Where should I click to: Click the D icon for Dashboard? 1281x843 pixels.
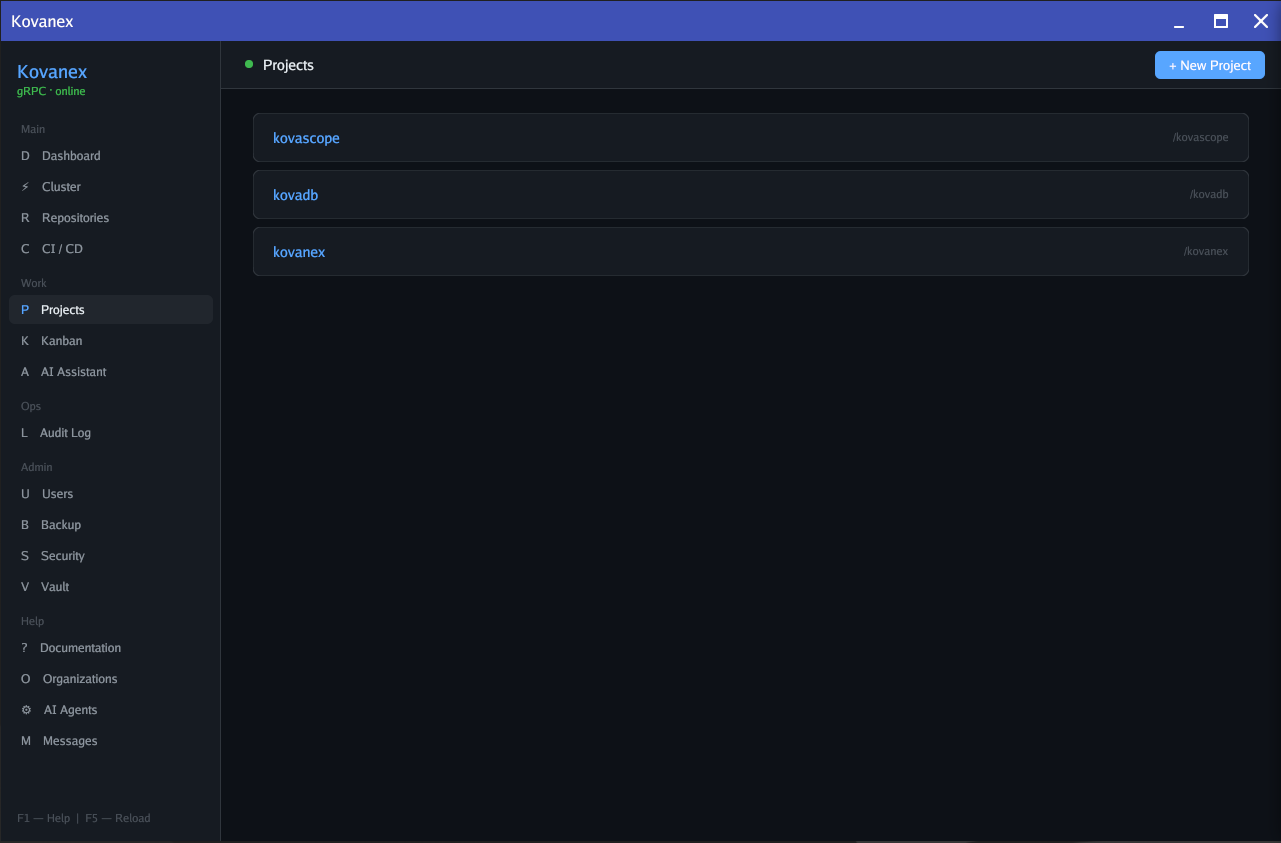[24, 155]
